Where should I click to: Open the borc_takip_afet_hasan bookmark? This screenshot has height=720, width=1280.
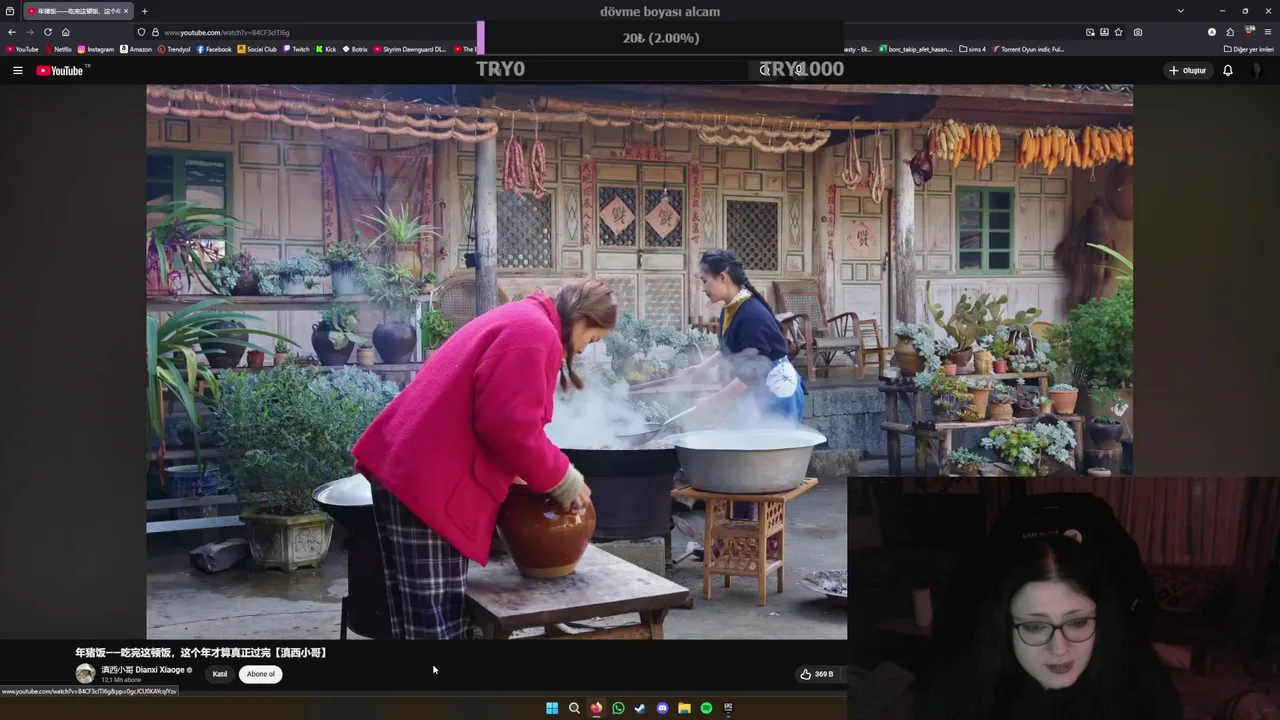(916, 49)
